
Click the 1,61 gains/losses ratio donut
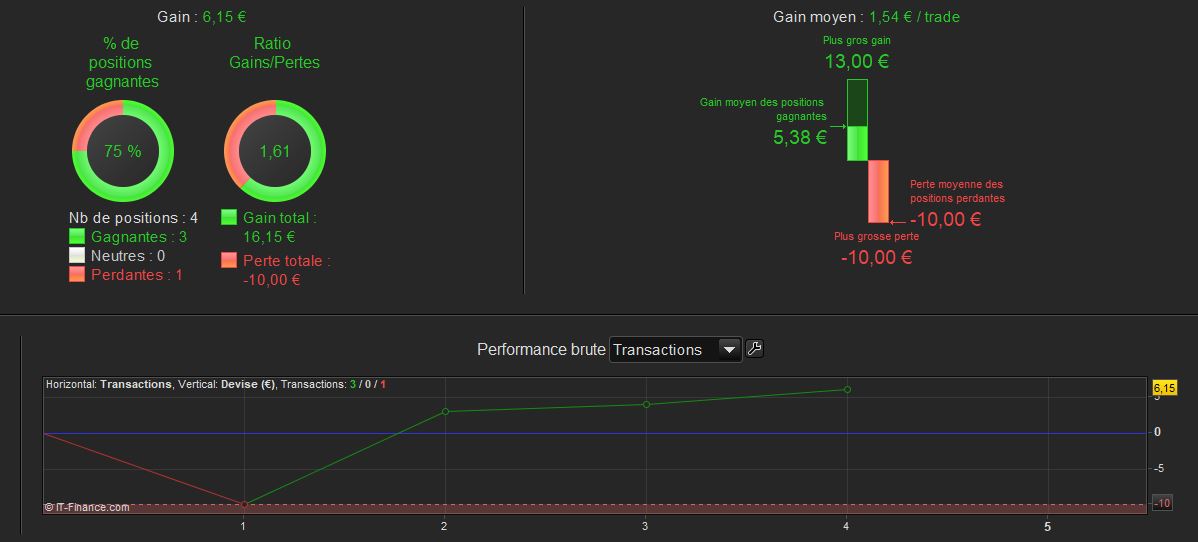[275, 151]
